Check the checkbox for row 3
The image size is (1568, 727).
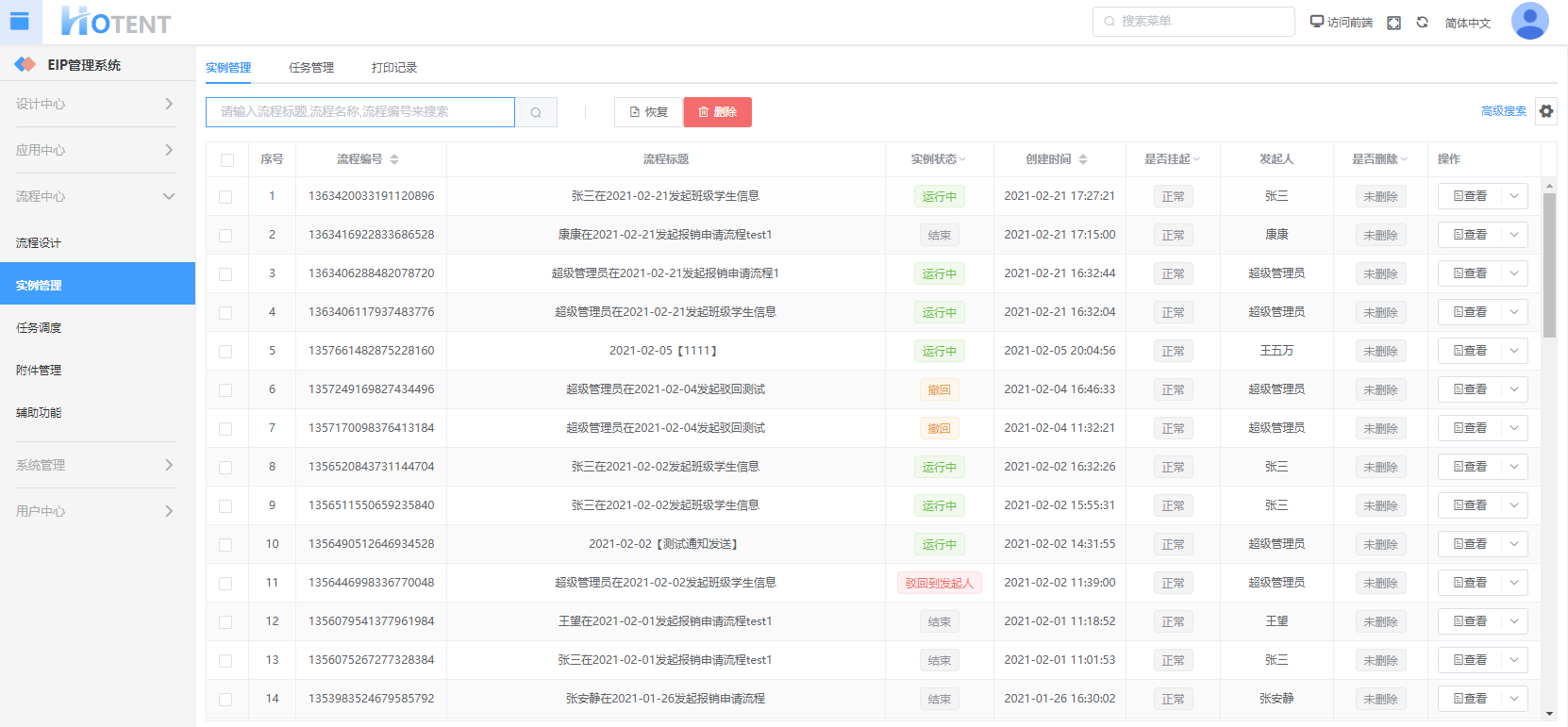(225, 273)
